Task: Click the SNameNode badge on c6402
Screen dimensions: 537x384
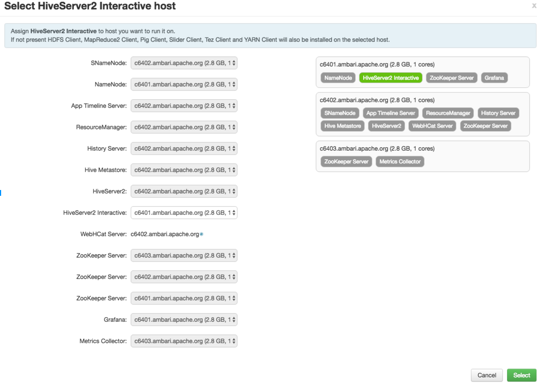Action: (340, 113)
